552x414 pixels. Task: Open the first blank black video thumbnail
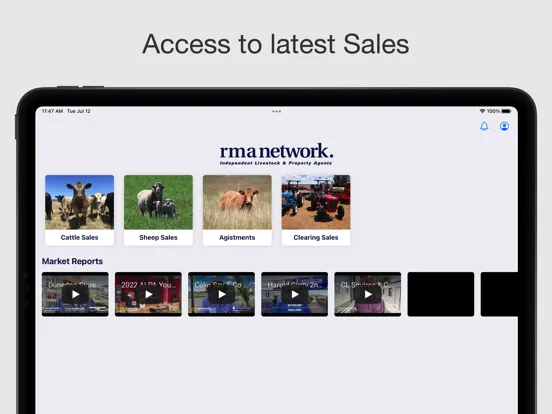(441, 294)
